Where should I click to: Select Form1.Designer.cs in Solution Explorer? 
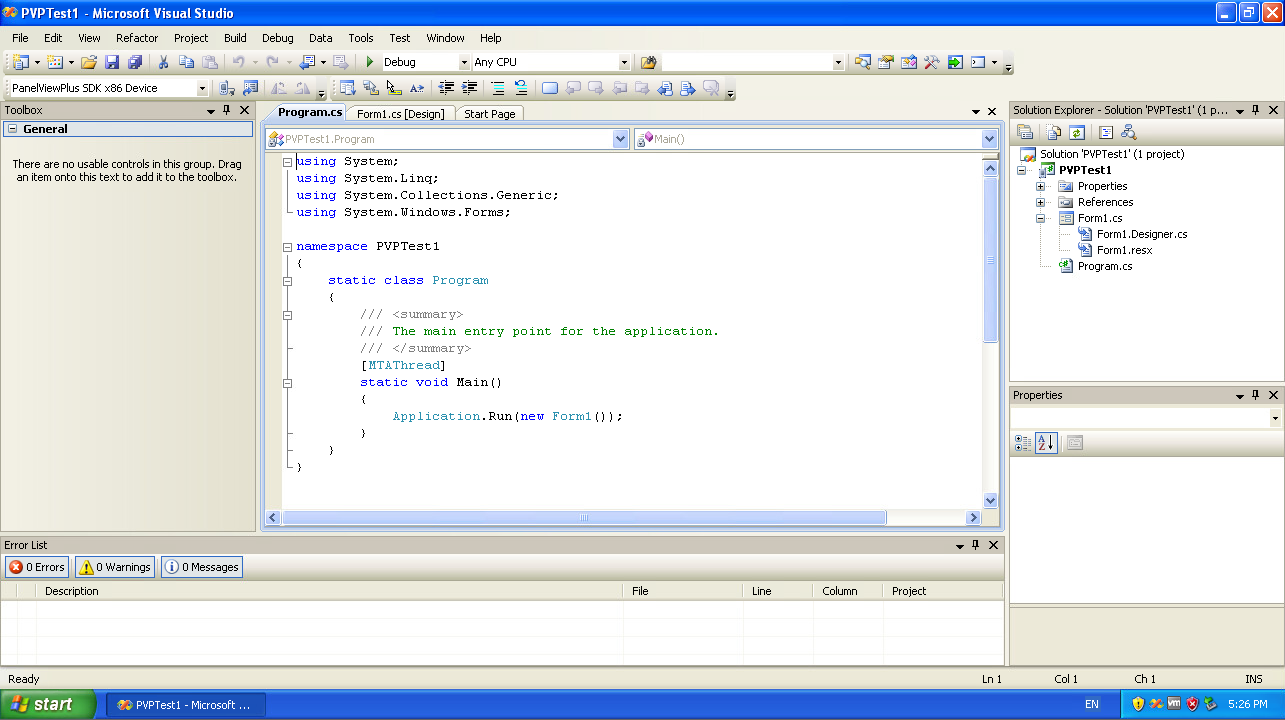pos(1142,234)
